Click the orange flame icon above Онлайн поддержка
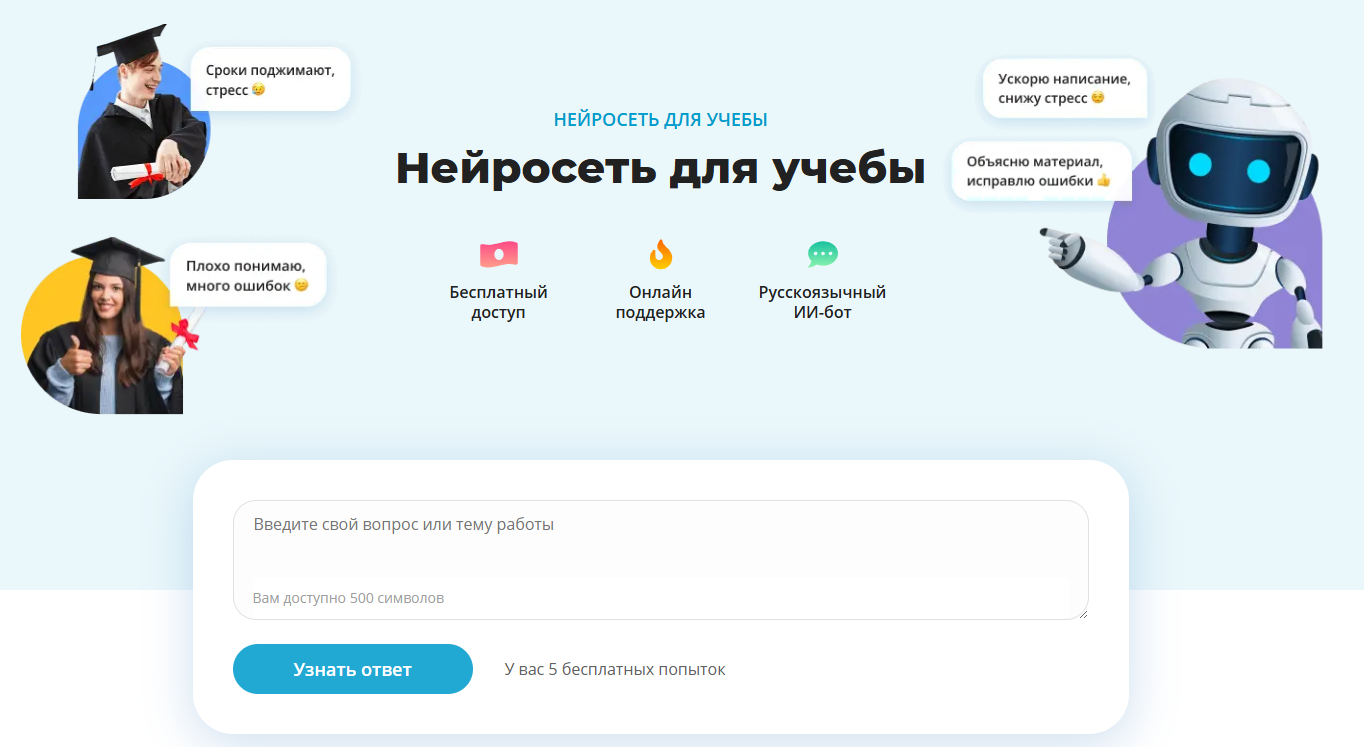Viewport: 1364px width, 747px height. 660,255
